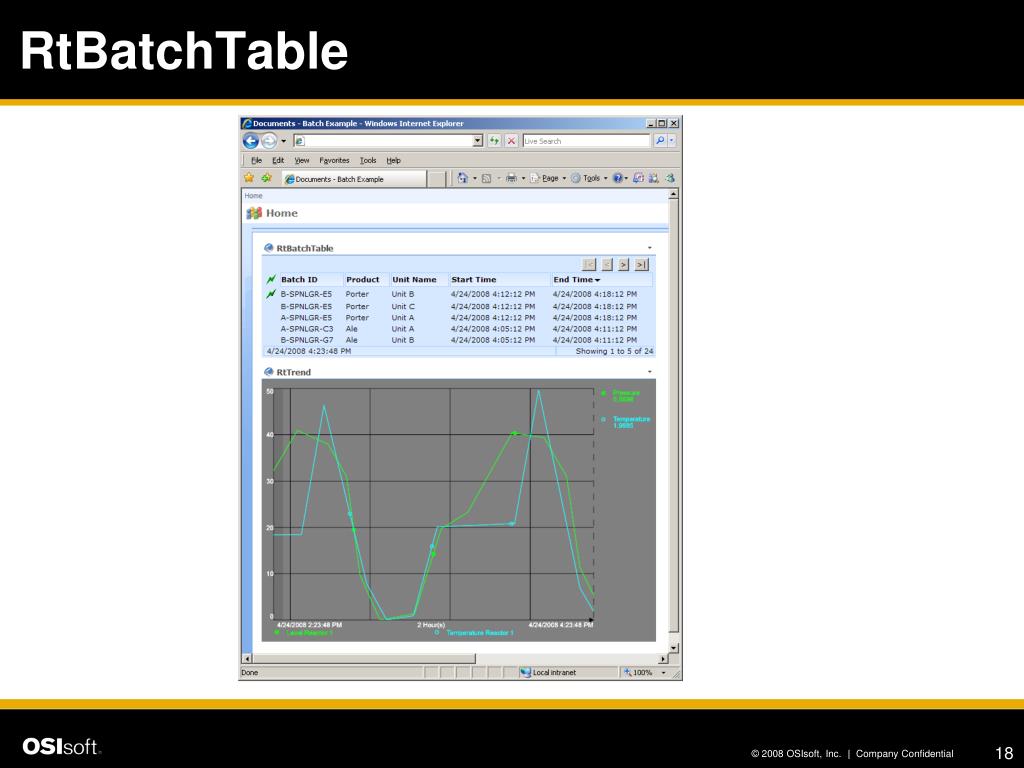Screen dimensions: 1024x768
Task: Click the 'Showing 1 to 5 of 24' text
Action: 614,351
